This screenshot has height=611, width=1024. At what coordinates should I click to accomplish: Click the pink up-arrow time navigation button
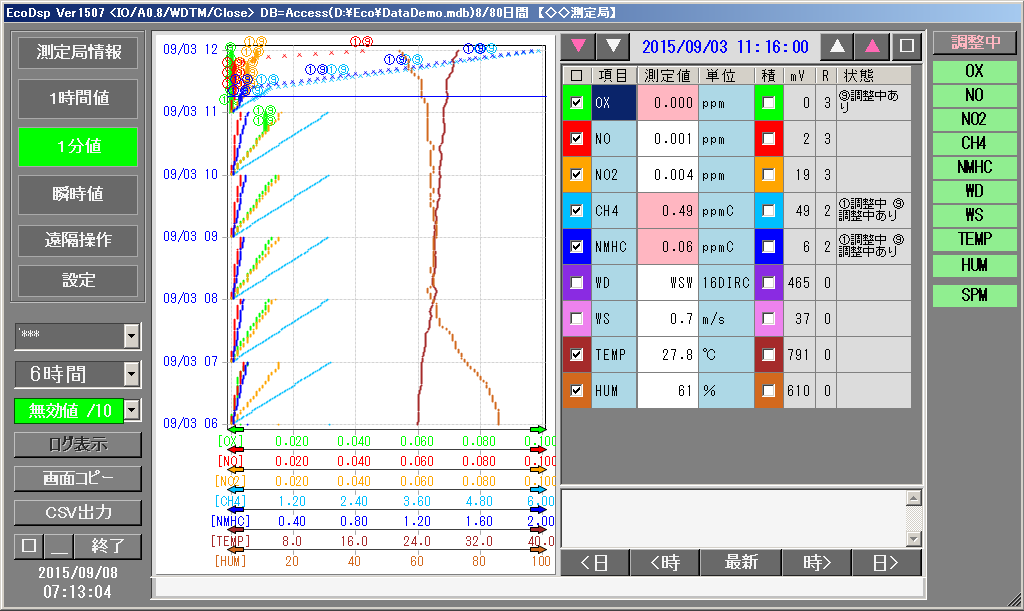click(x=872, y=46)
